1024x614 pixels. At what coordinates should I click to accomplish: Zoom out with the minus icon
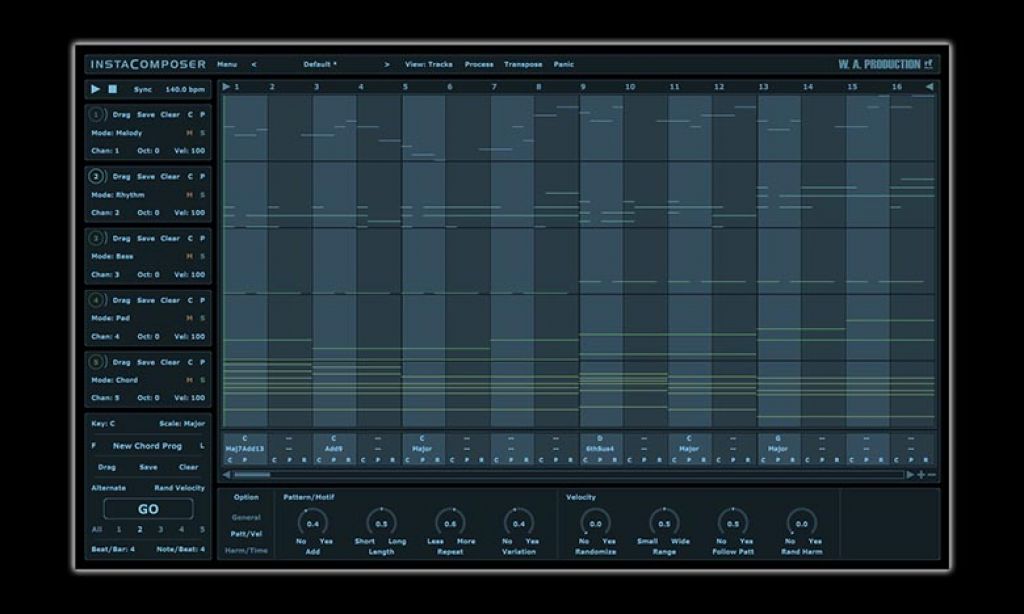tap(932, 475)
